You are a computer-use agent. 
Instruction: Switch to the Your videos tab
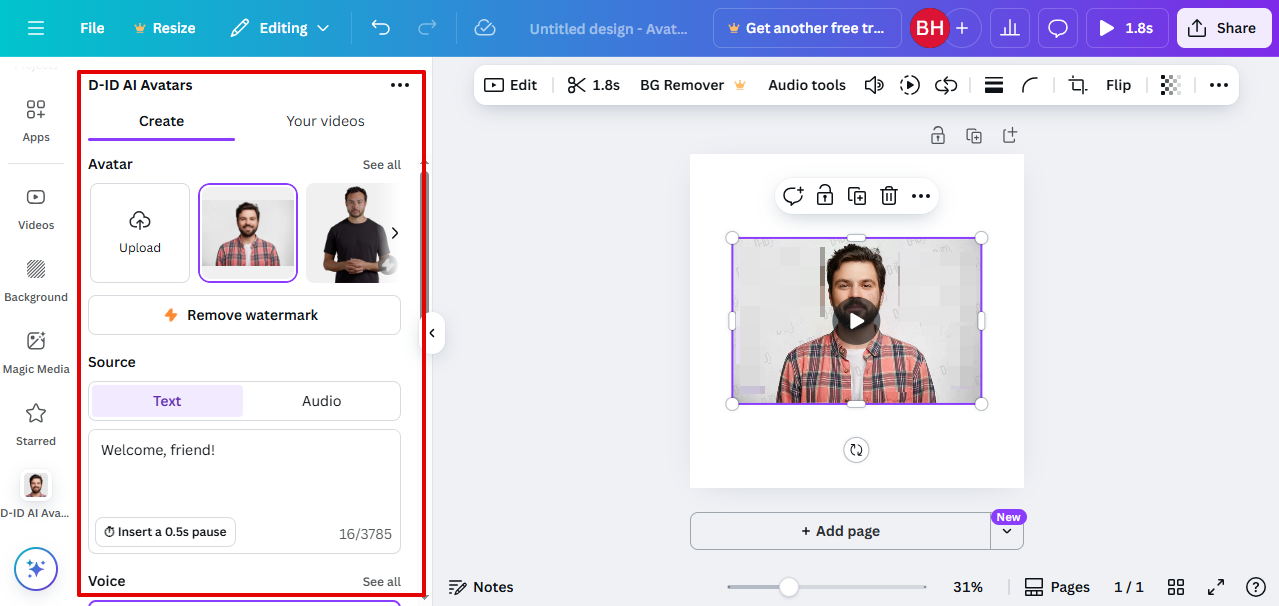[325, 120]
